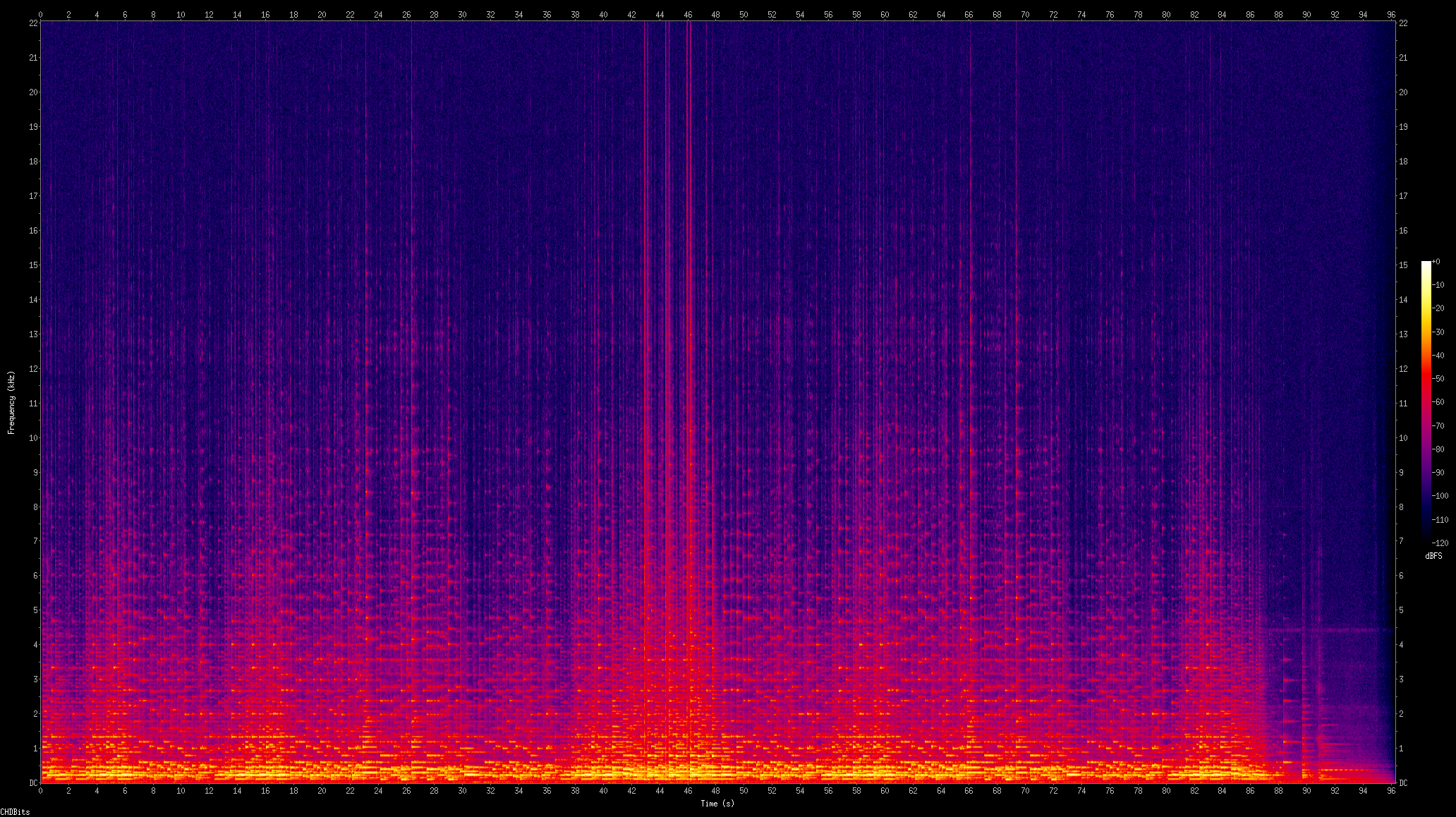
Task: Click the -120 value on the color scale
Action: 1440,543
